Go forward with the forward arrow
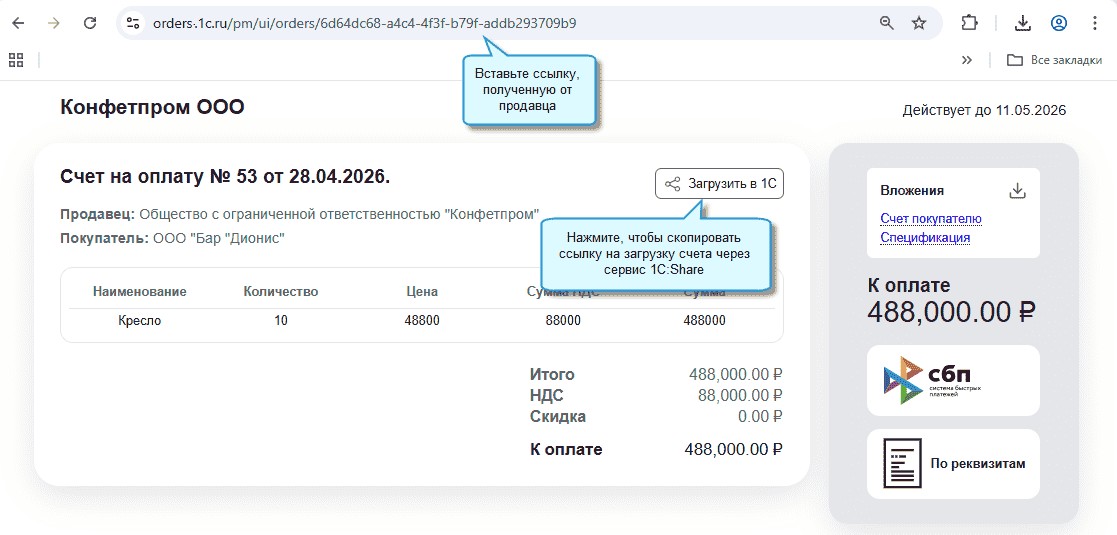This screenshot has height=535, width=1117. click(x=53, y=23)
